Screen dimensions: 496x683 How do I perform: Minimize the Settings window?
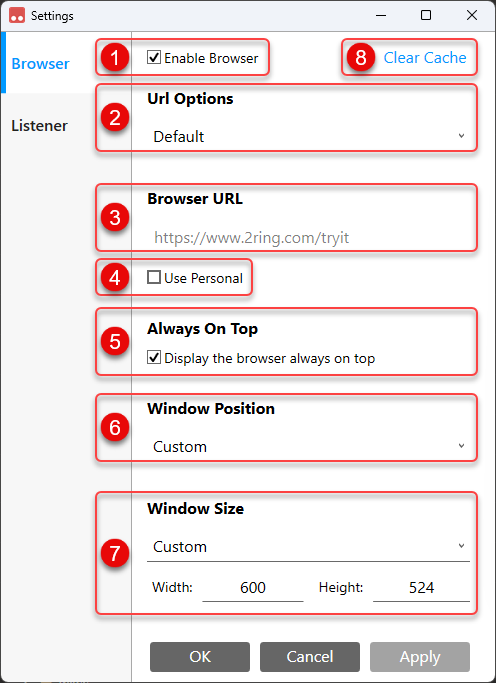381,16
